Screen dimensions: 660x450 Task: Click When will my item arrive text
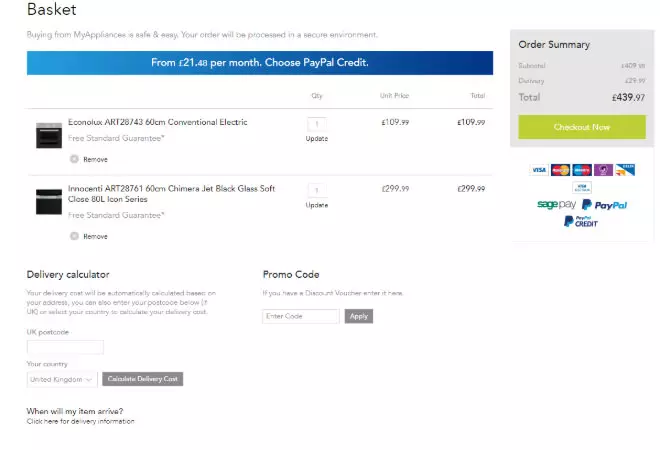(x=75, y=411)
